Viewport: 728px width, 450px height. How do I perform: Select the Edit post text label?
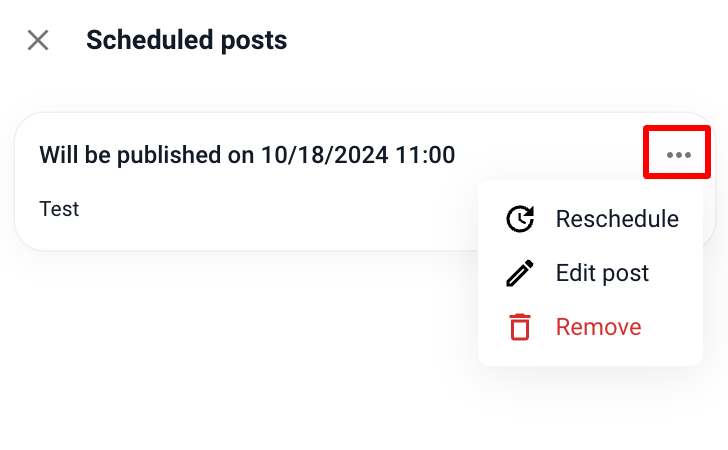[x=602, y=273]
